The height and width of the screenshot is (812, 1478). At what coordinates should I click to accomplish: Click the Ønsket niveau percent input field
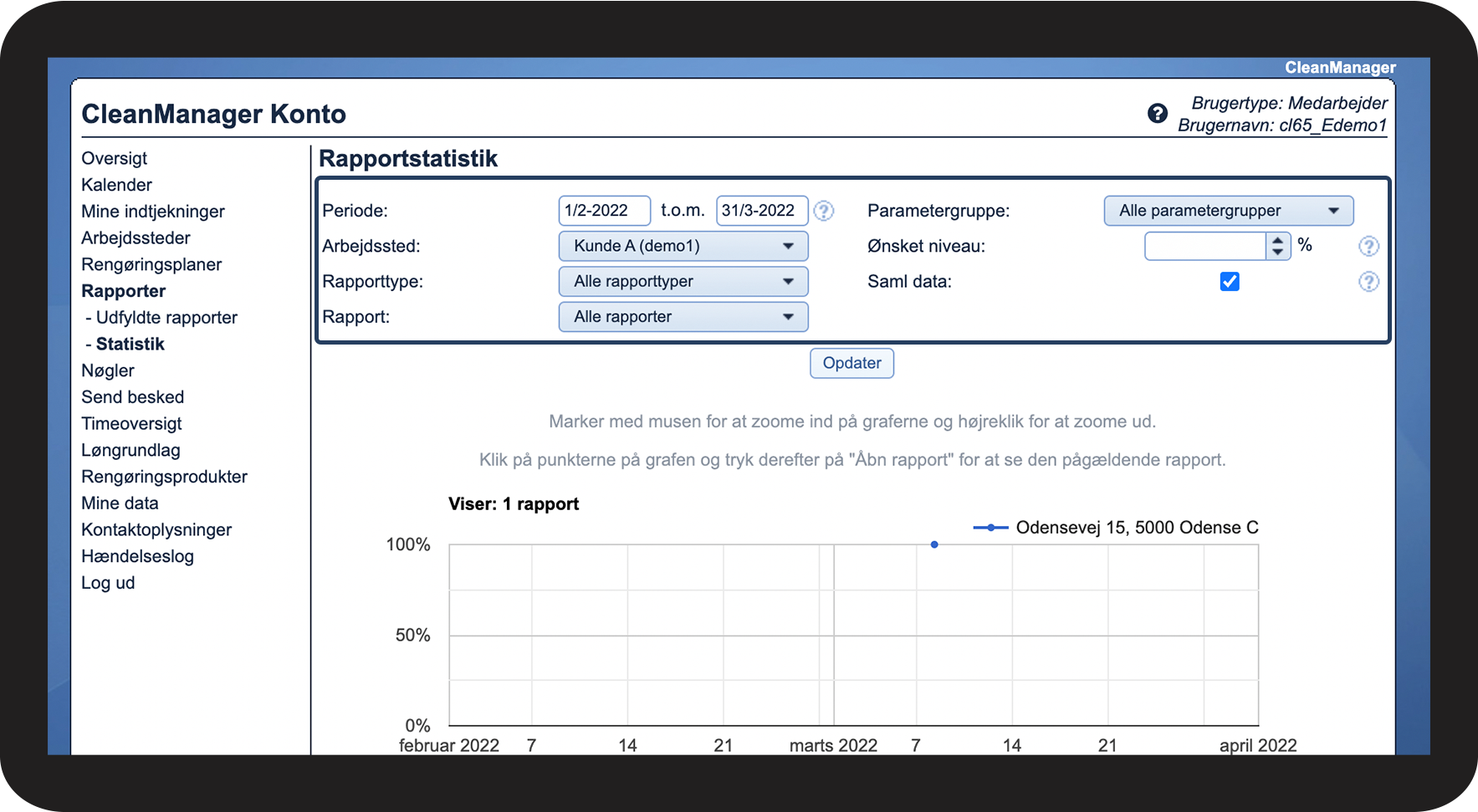(x=1205, y=246)
